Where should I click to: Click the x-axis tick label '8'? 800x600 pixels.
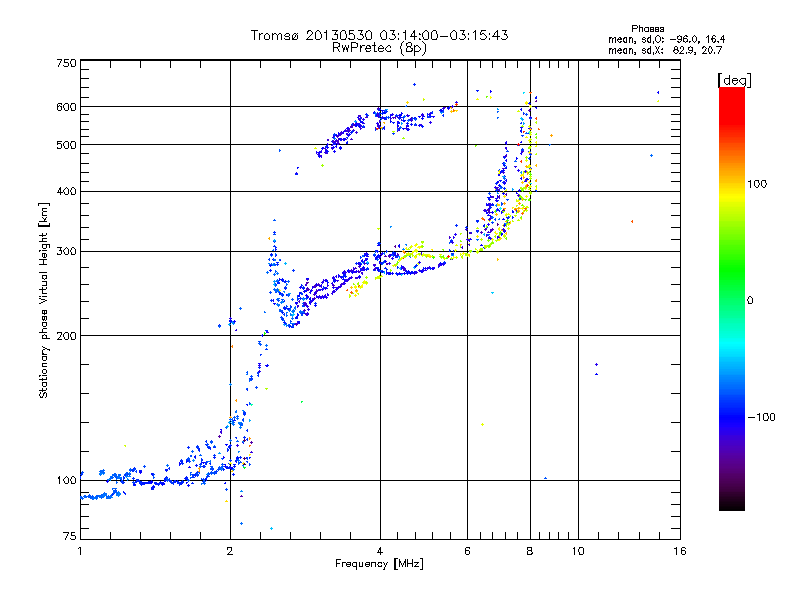coord(530,551)
